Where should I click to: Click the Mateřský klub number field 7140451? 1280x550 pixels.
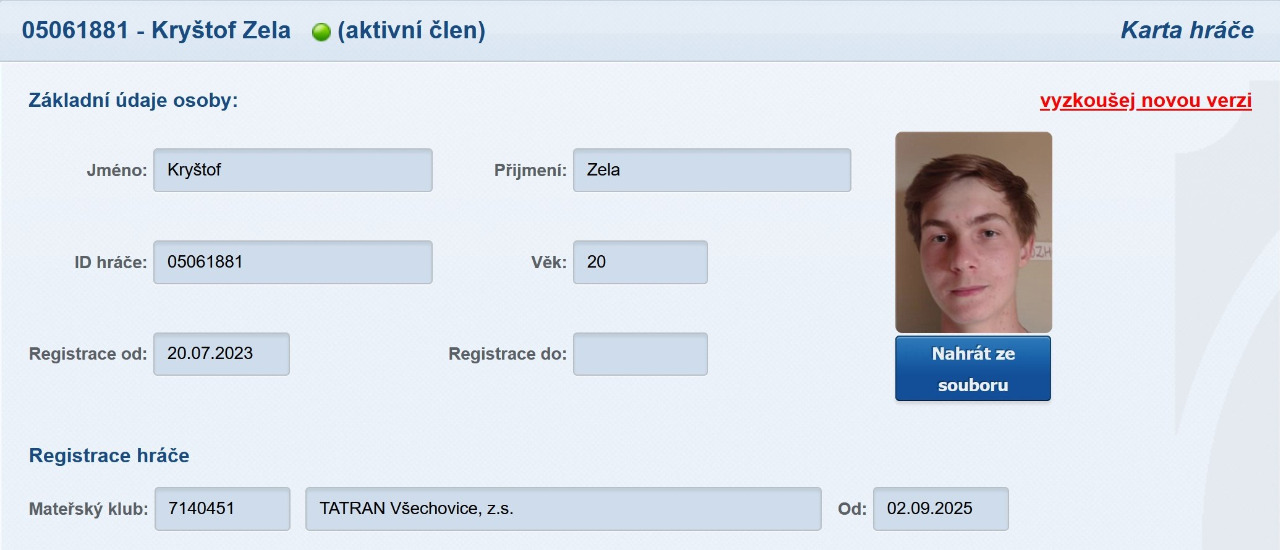[221, 509]
